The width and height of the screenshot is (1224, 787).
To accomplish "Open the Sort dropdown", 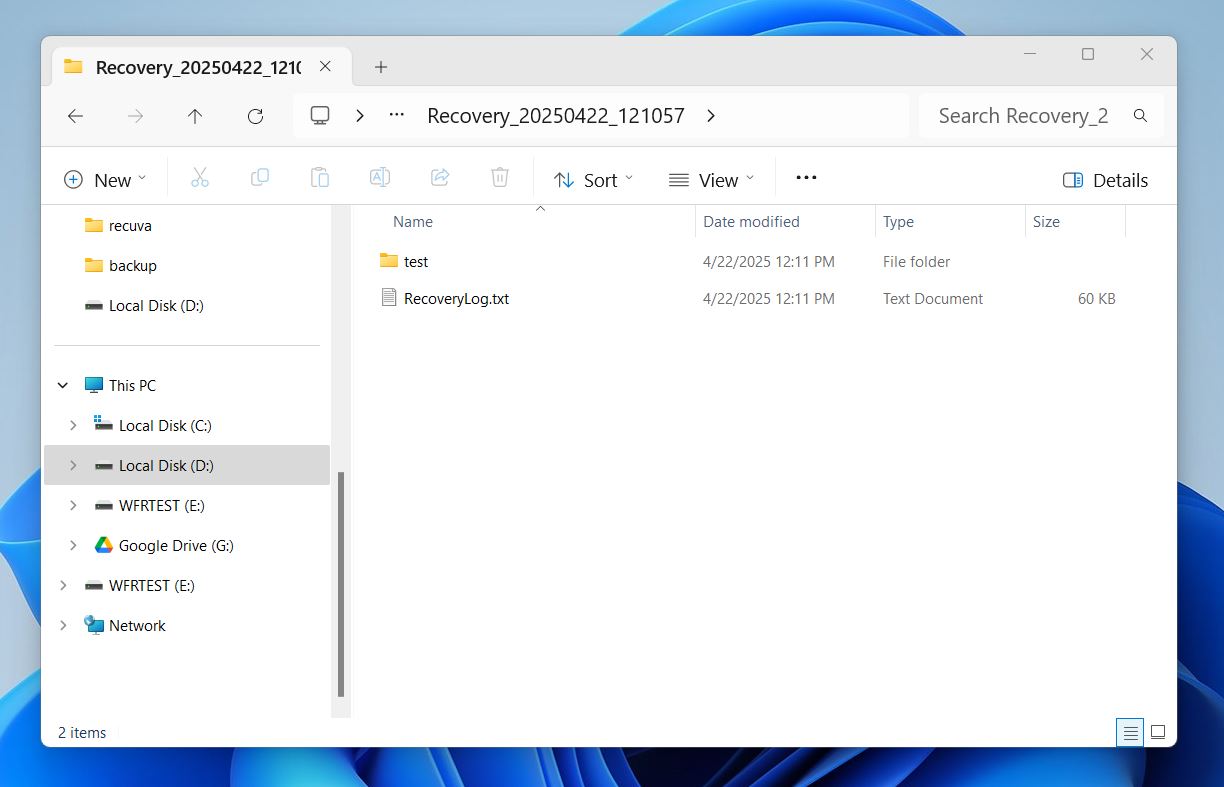I will pos(593,180).
